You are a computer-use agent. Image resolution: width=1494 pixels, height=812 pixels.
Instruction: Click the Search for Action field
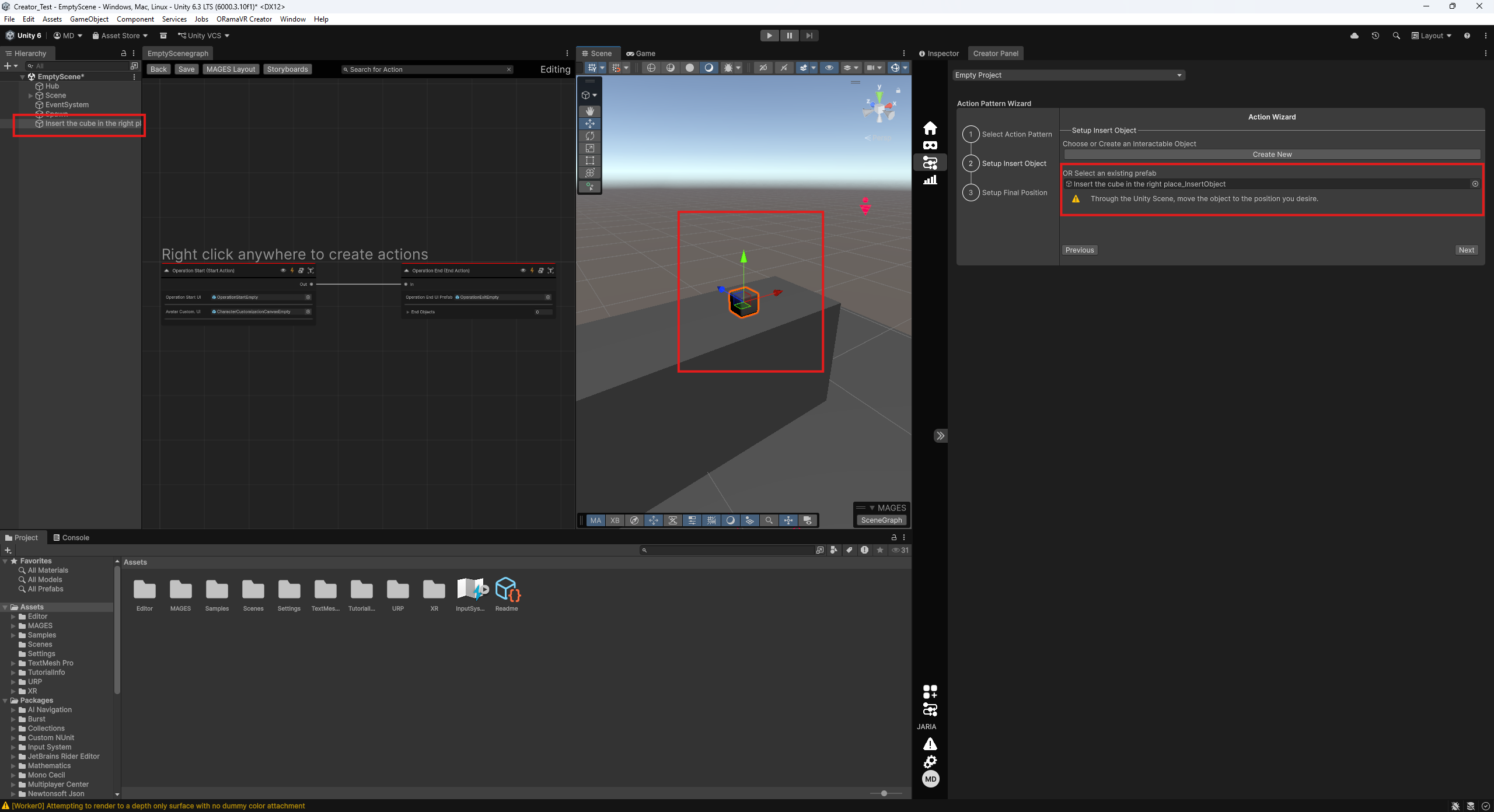point(428,69)
